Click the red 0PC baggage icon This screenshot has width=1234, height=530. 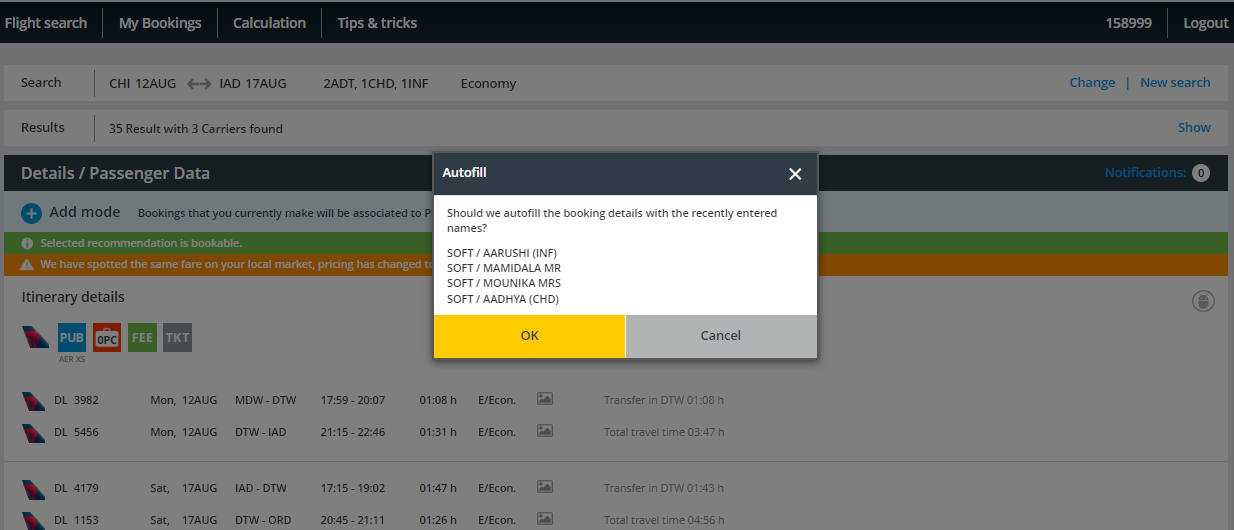coord(107,338)
